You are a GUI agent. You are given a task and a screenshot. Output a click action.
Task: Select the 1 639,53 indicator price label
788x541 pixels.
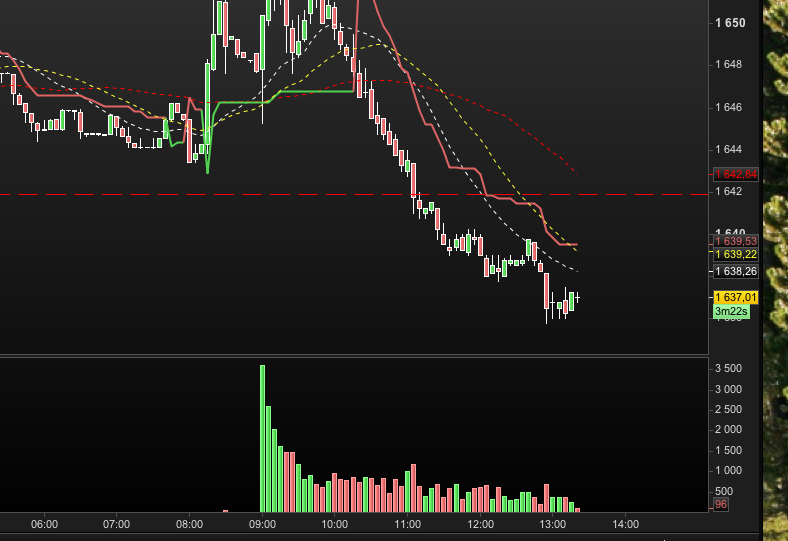736,241
